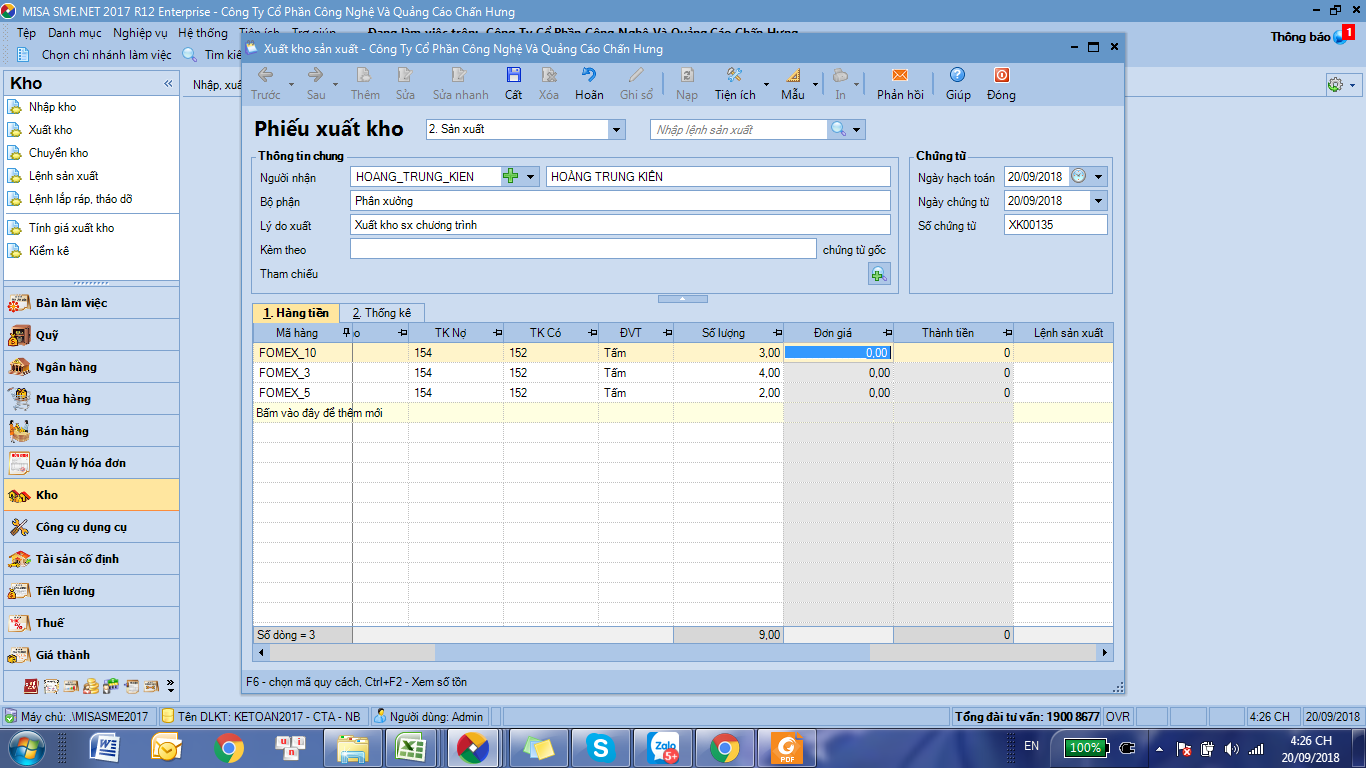The height and width of the screenshot is (768, 1366).
Task: Add new recipient with green plus icon
Action: 511,176
